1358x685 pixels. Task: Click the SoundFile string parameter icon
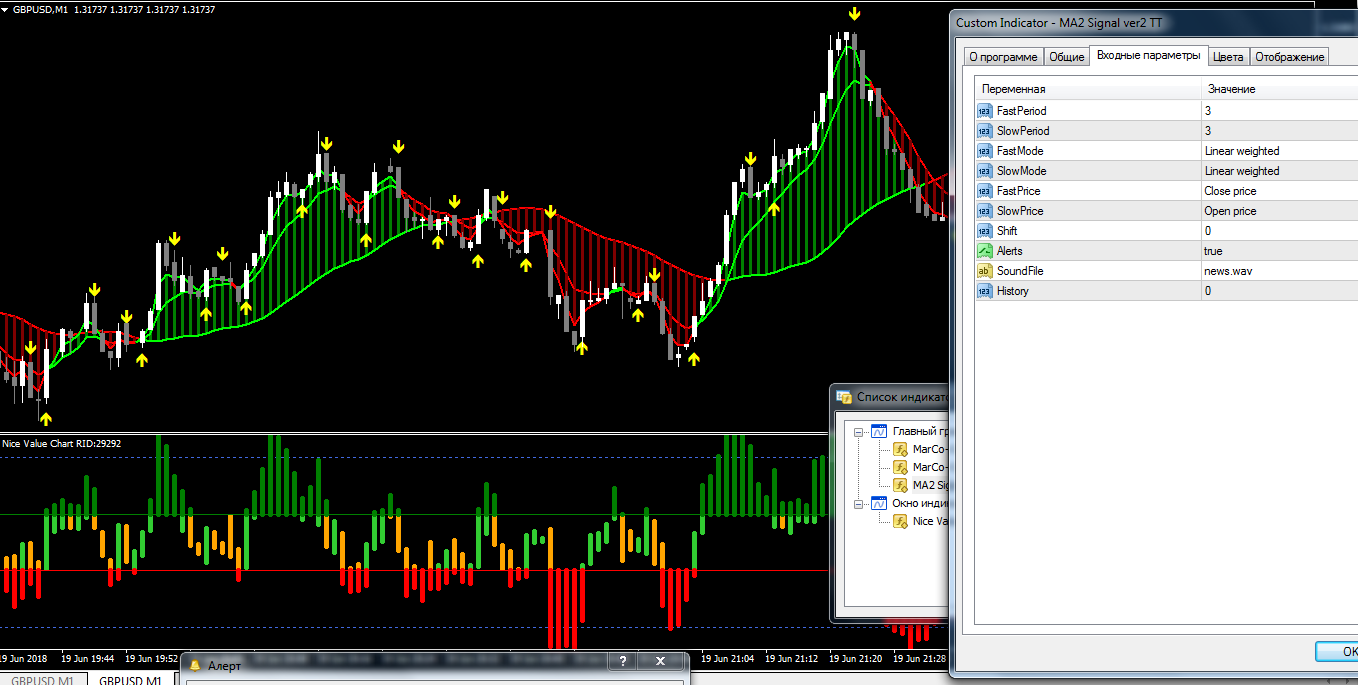click(985, 271)
